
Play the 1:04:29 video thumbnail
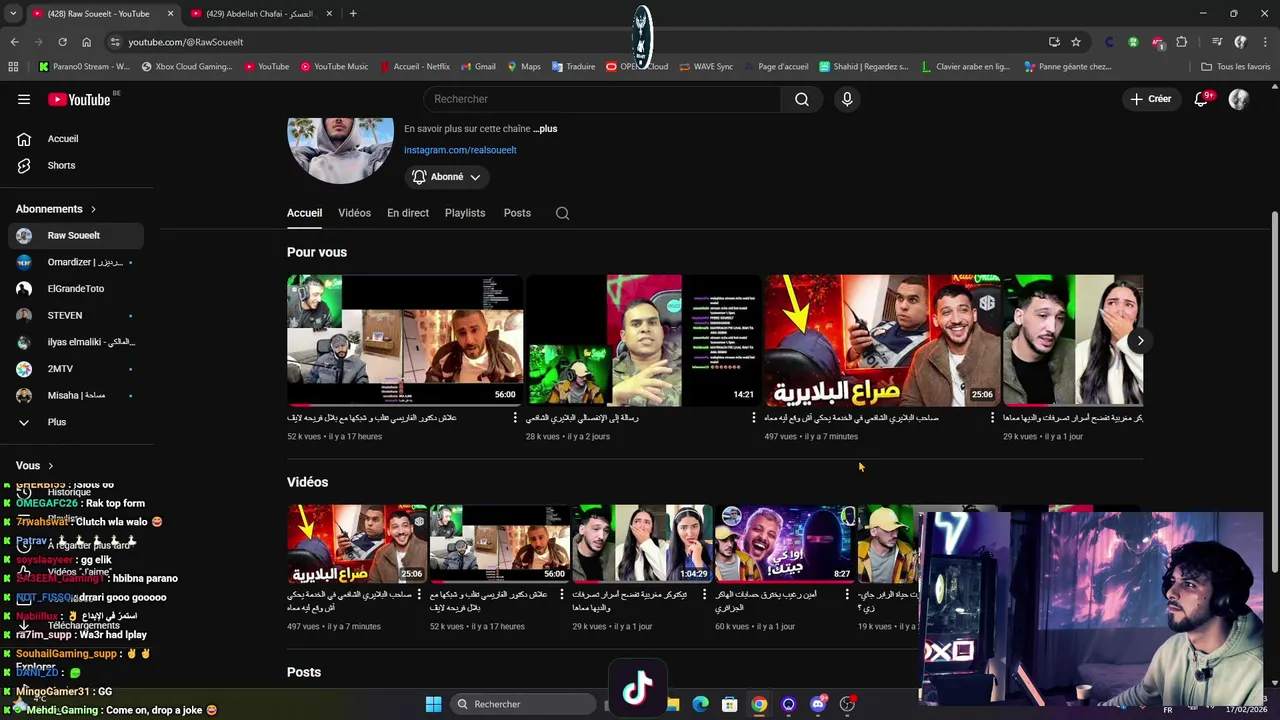[641, 543]
